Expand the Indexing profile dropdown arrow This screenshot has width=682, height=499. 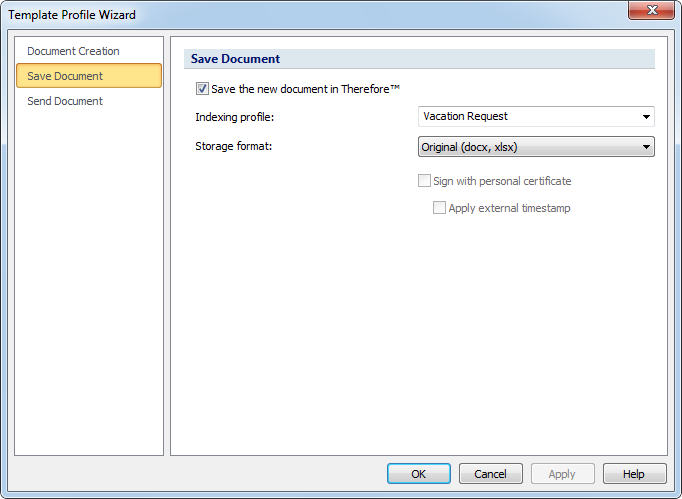pyautogui.click(x=646, y=117)
